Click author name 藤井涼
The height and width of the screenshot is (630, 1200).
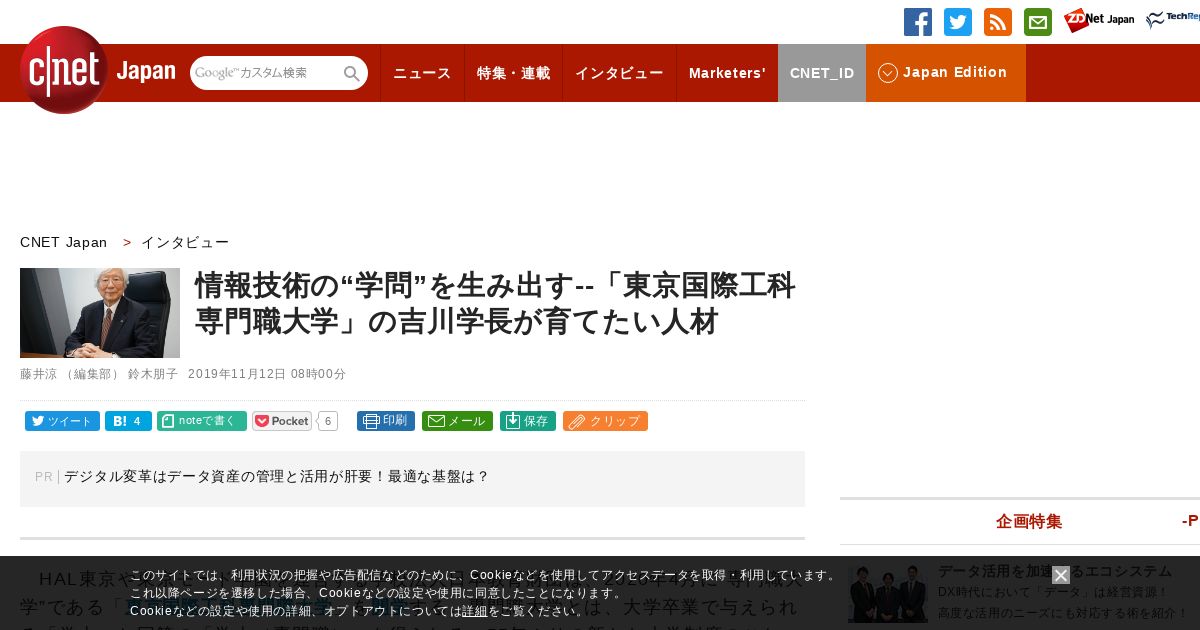pyautogui.click(x=39, y=374)
